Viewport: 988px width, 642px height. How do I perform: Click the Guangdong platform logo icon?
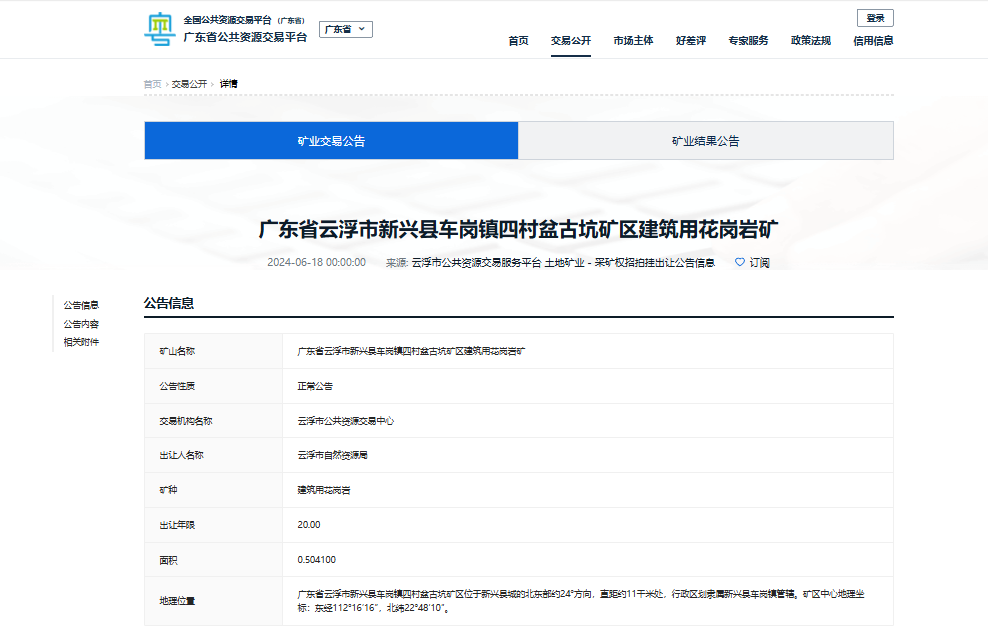(x=159, y=29)
